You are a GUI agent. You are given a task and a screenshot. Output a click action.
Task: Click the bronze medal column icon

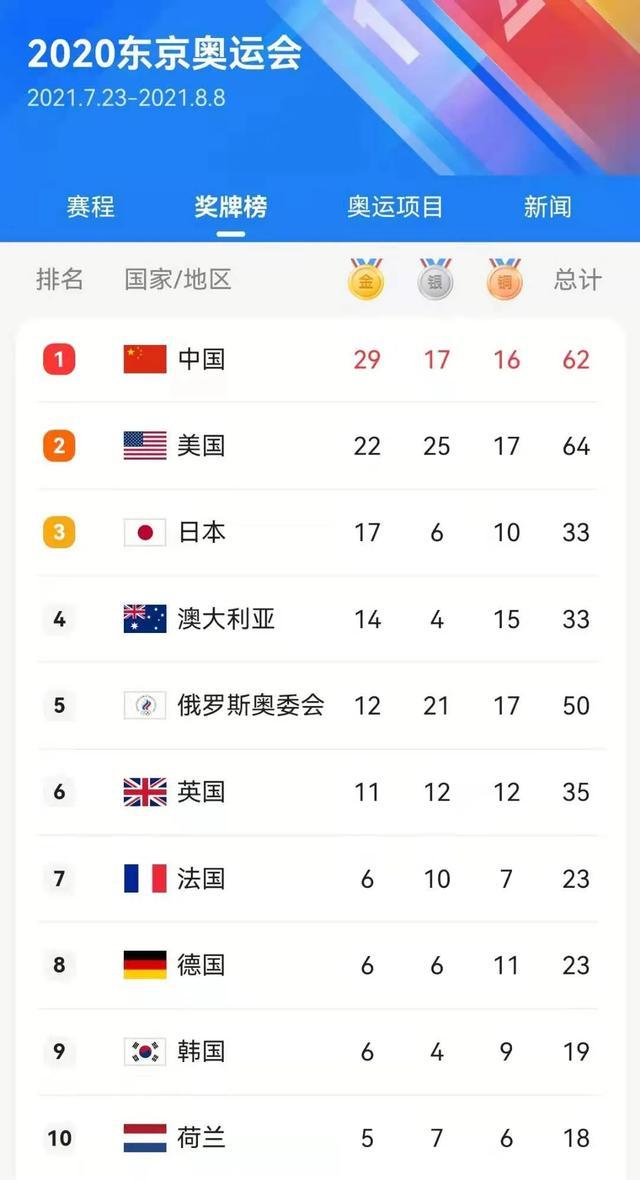tap(506, 280)
